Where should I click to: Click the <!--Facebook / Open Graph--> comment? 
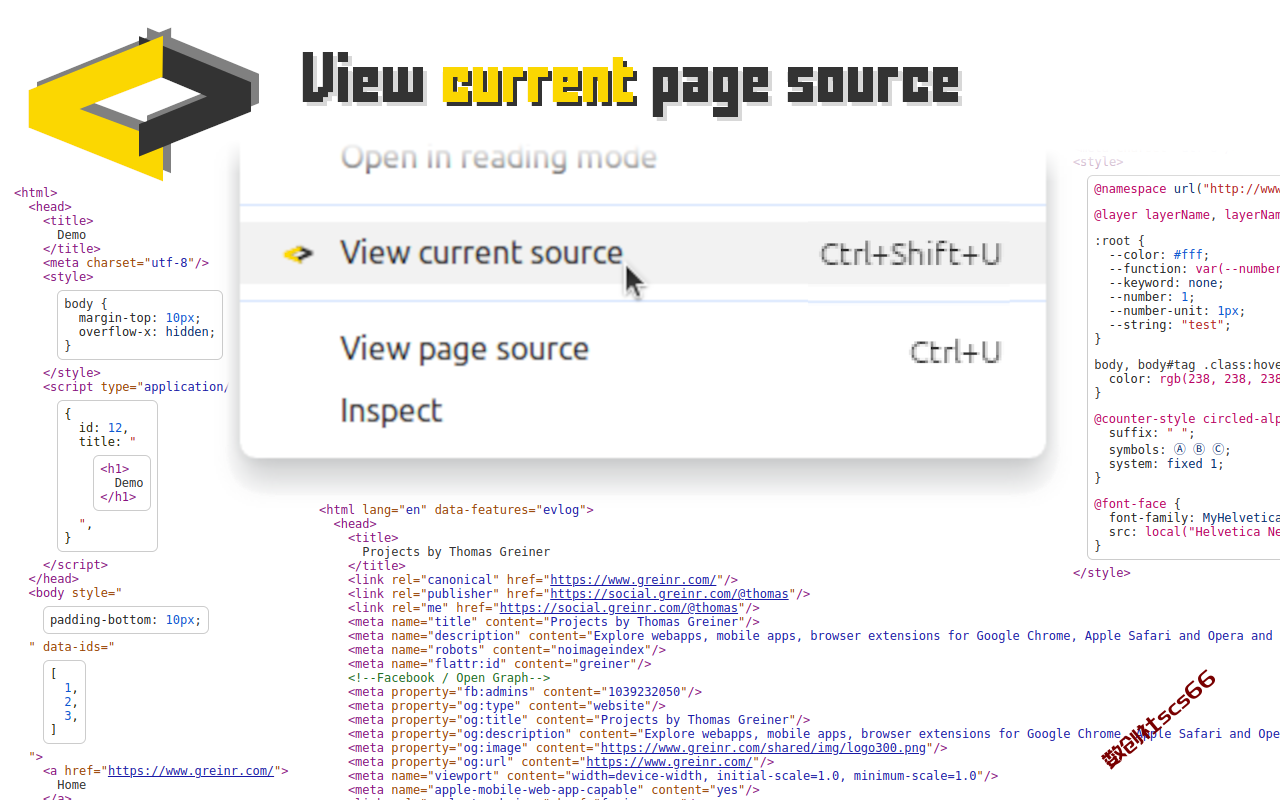[449, 678]
